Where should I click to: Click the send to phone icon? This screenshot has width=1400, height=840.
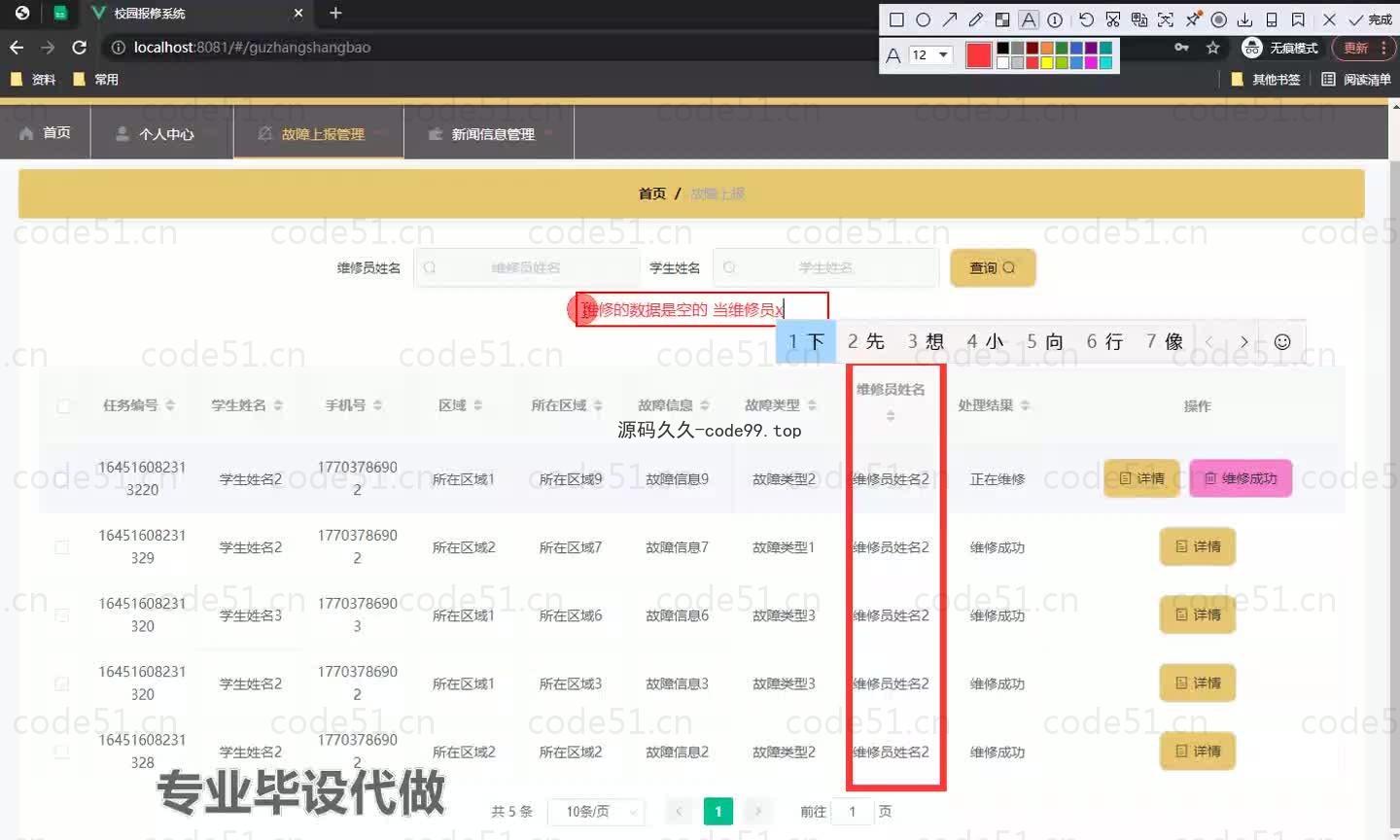click(1271, 19)
